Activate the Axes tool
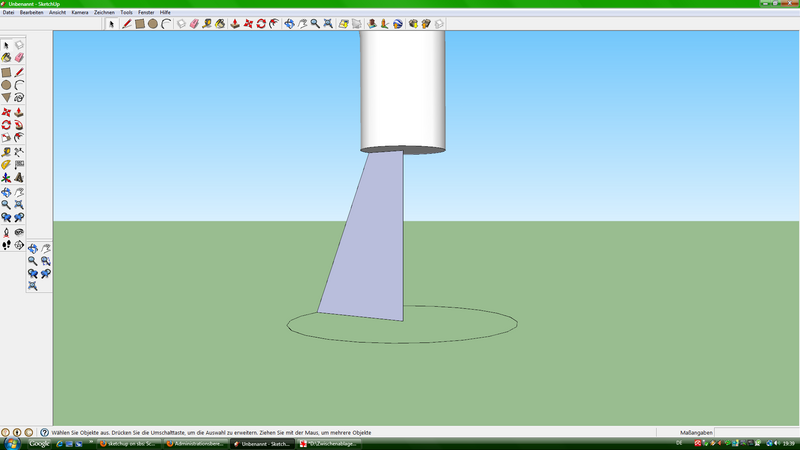The width and height of the screenshot is (800, 450). (7, 177)
